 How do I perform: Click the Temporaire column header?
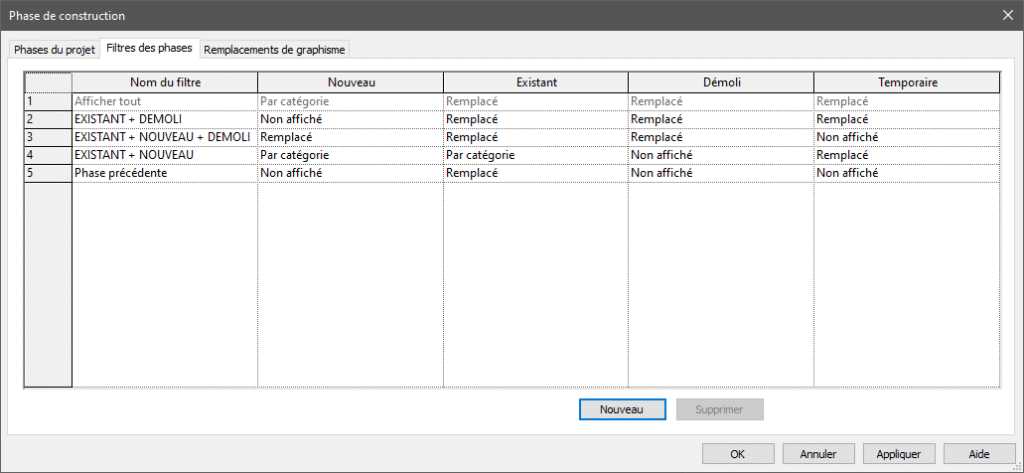[x=906, y=82]
